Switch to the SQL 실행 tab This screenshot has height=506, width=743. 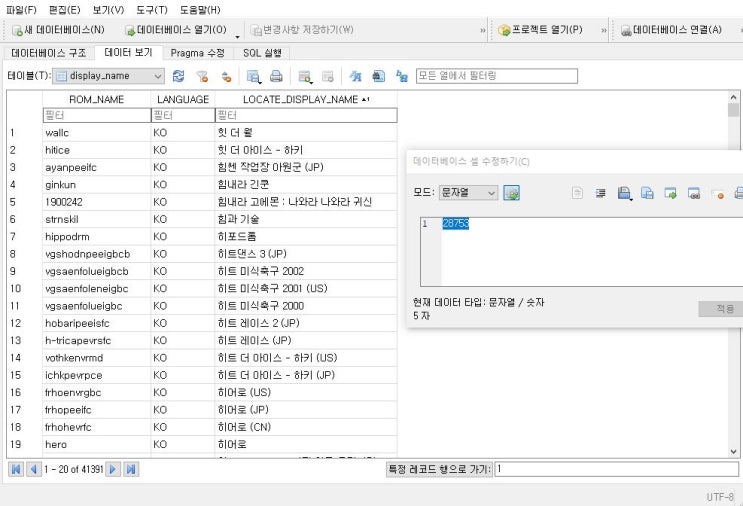coord(263,53)
